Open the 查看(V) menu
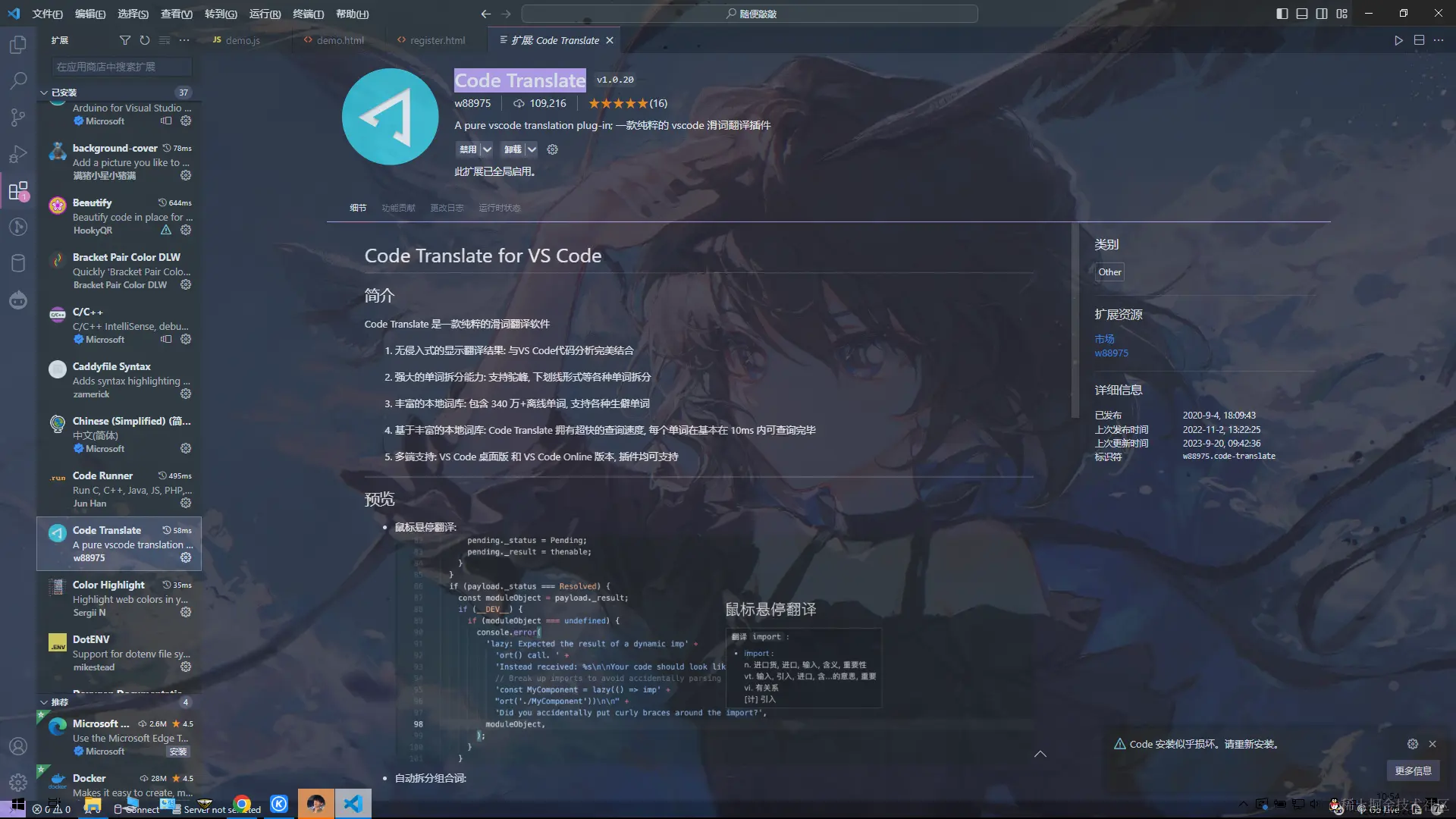This screenshot has height=819, width=1456. [x=176, y=14]
